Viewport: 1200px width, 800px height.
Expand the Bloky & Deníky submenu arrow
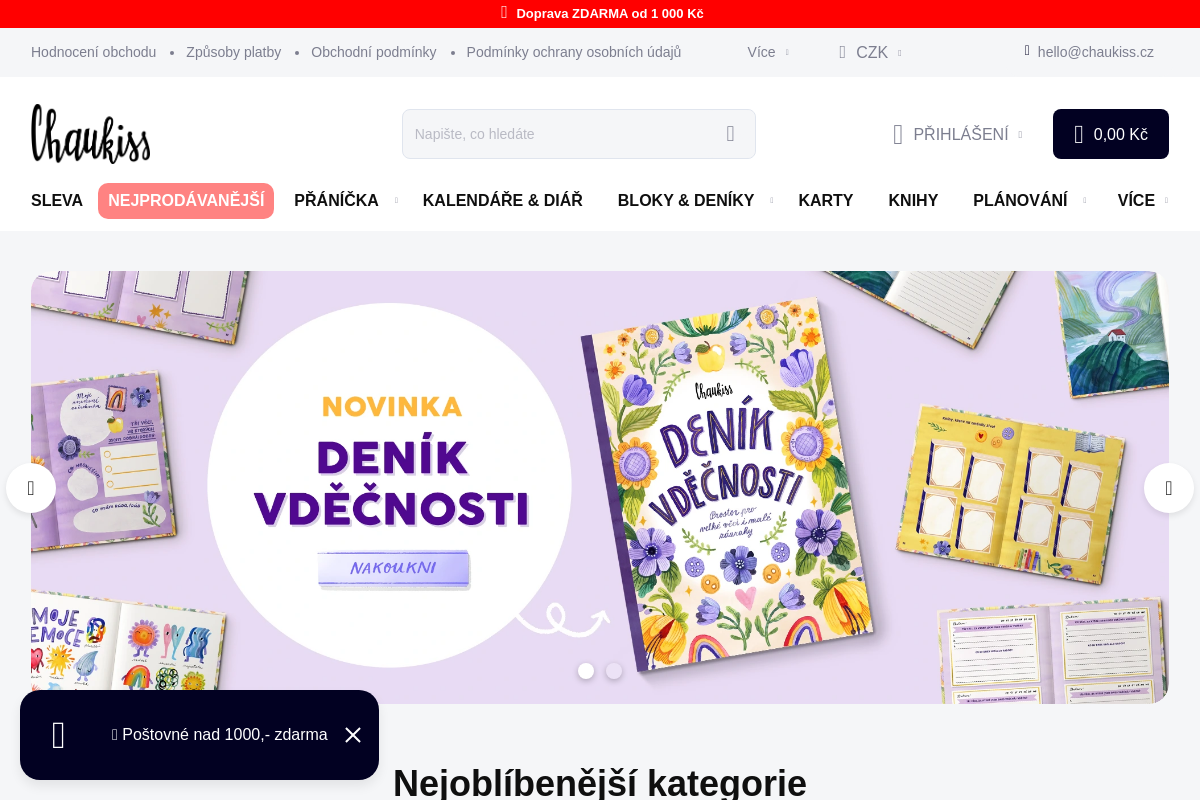point(772,201)
